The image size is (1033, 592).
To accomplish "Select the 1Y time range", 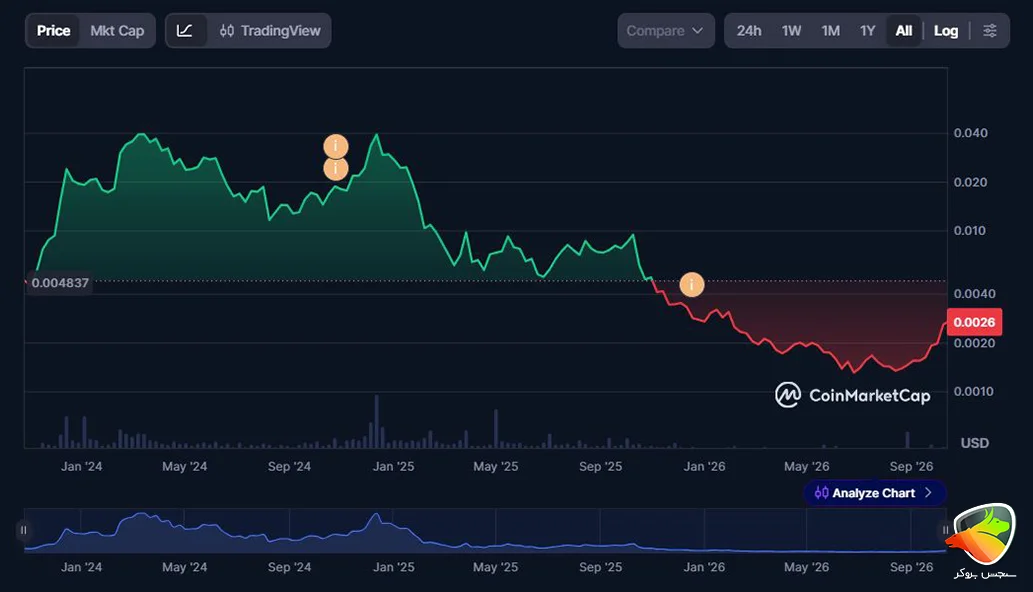I will [868, 31].
